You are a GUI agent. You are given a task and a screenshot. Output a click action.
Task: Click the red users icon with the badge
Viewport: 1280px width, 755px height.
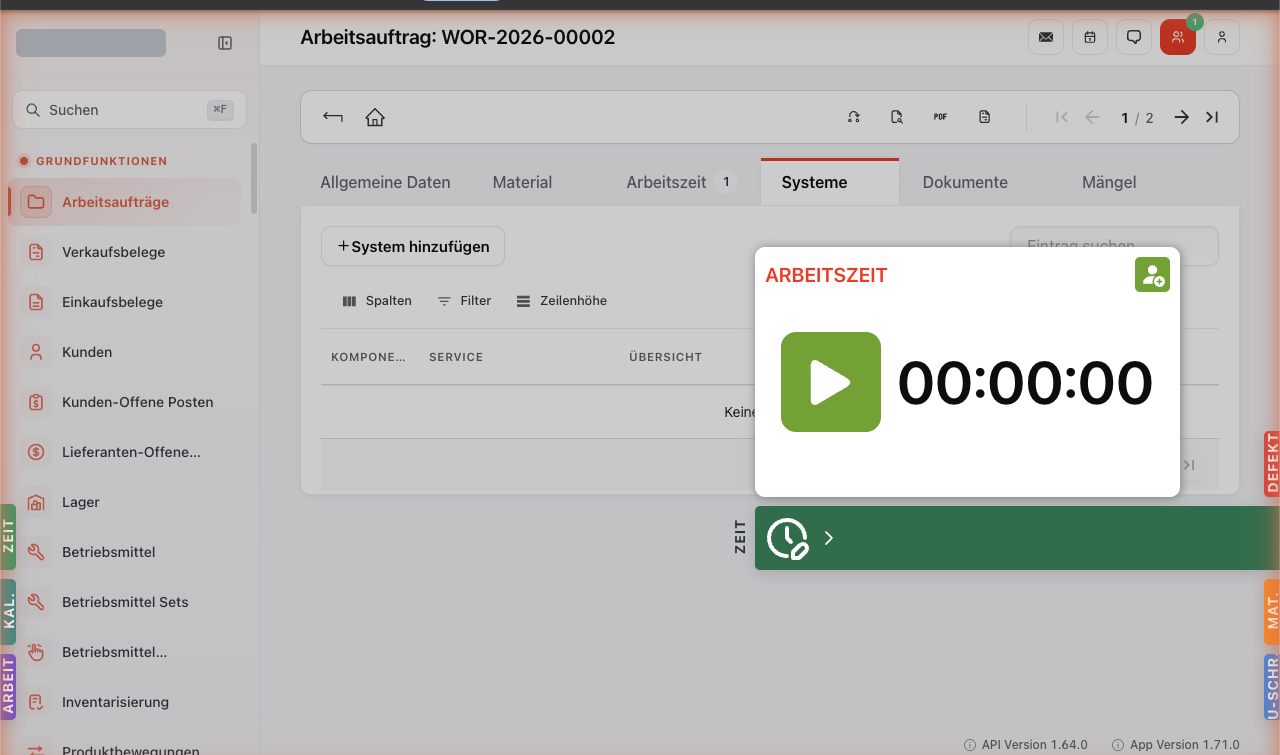1178,37
